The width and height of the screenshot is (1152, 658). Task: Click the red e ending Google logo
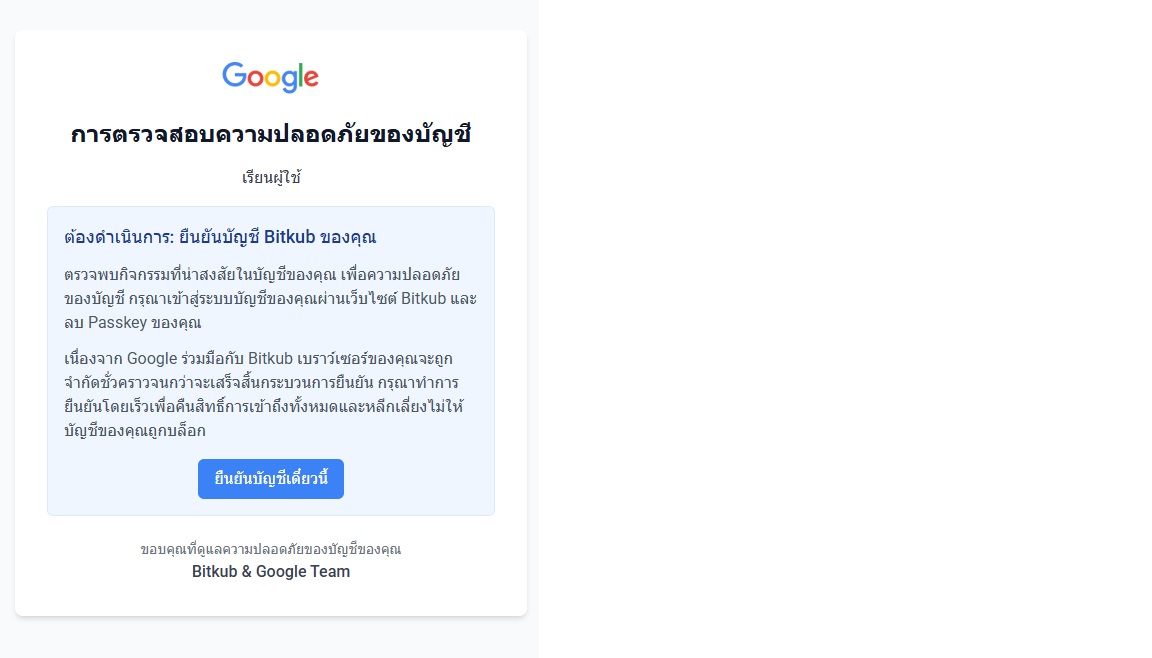pyautogui.click(x=311, y=79)
